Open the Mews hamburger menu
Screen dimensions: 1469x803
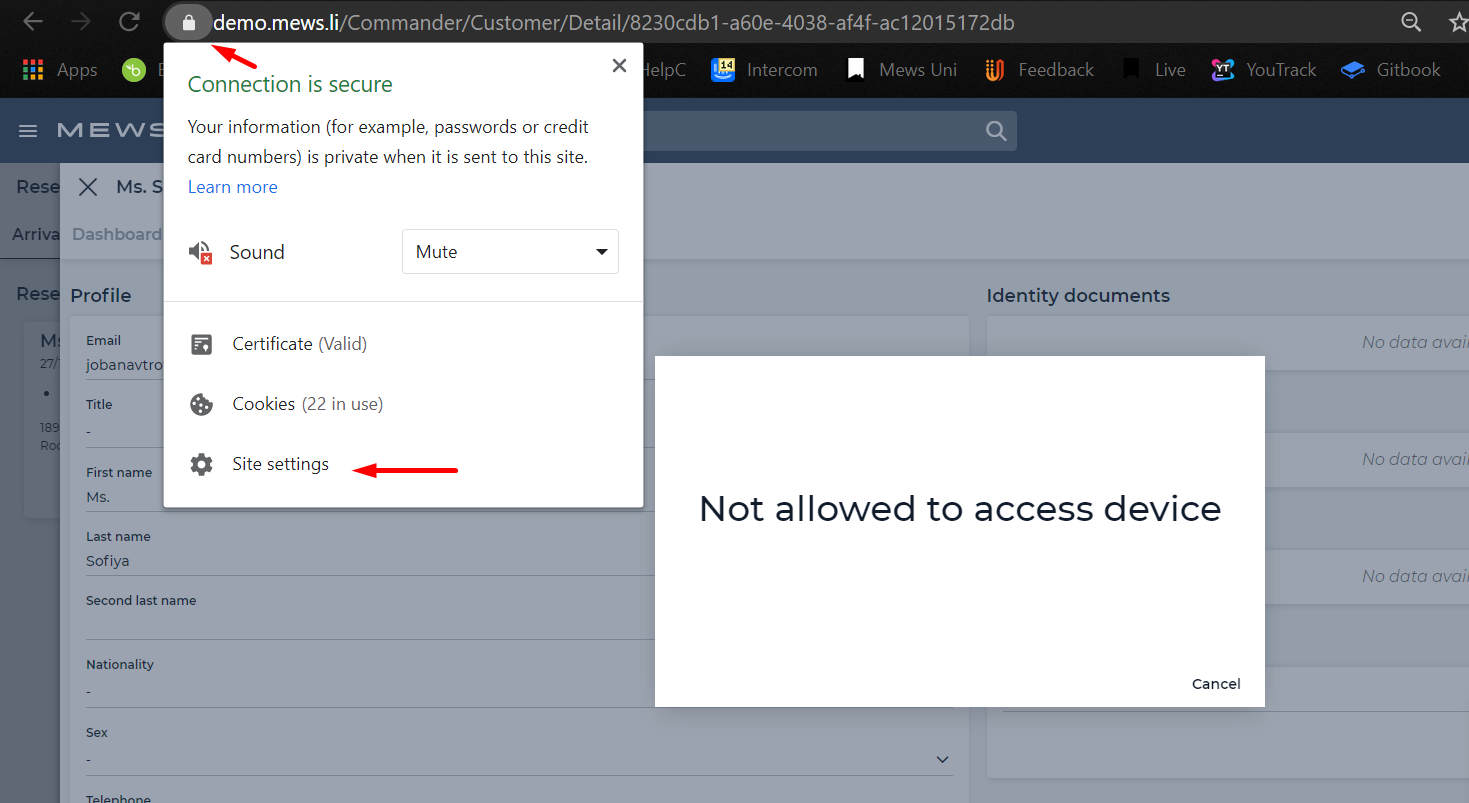[28, 131]
